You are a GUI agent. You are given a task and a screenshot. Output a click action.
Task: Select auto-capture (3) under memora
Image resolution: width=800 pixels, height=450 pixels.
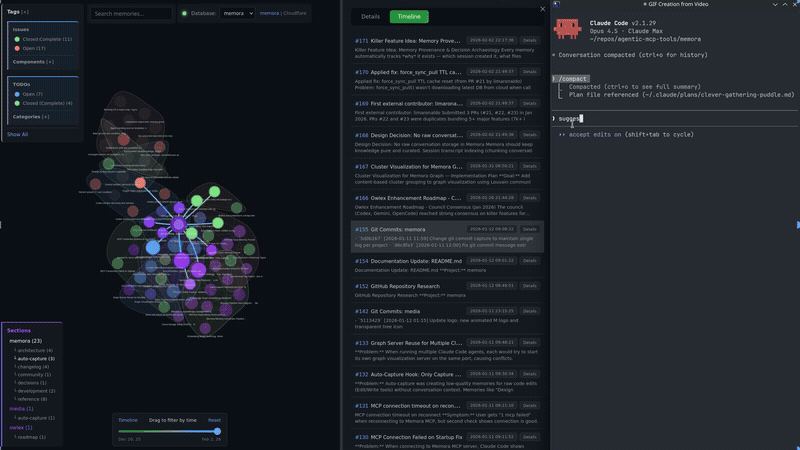pyautogui.click(x=35, y=359)
